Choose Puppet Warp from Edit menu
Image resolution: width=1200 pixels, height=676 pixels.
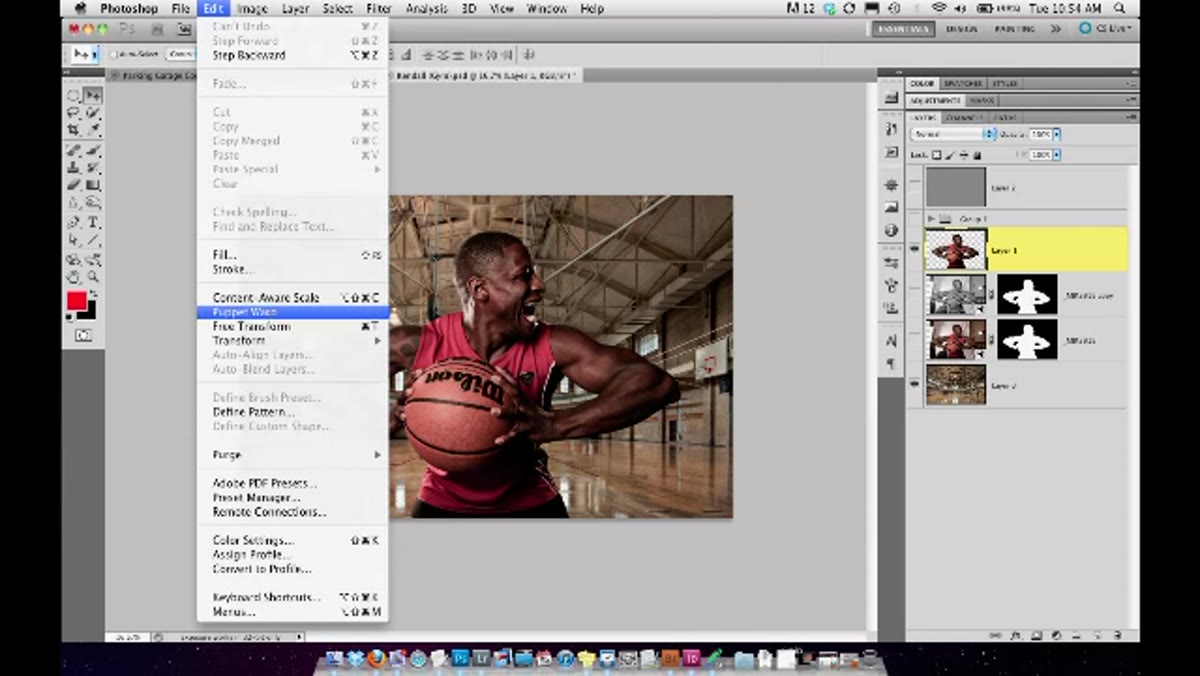click(292, 312)
